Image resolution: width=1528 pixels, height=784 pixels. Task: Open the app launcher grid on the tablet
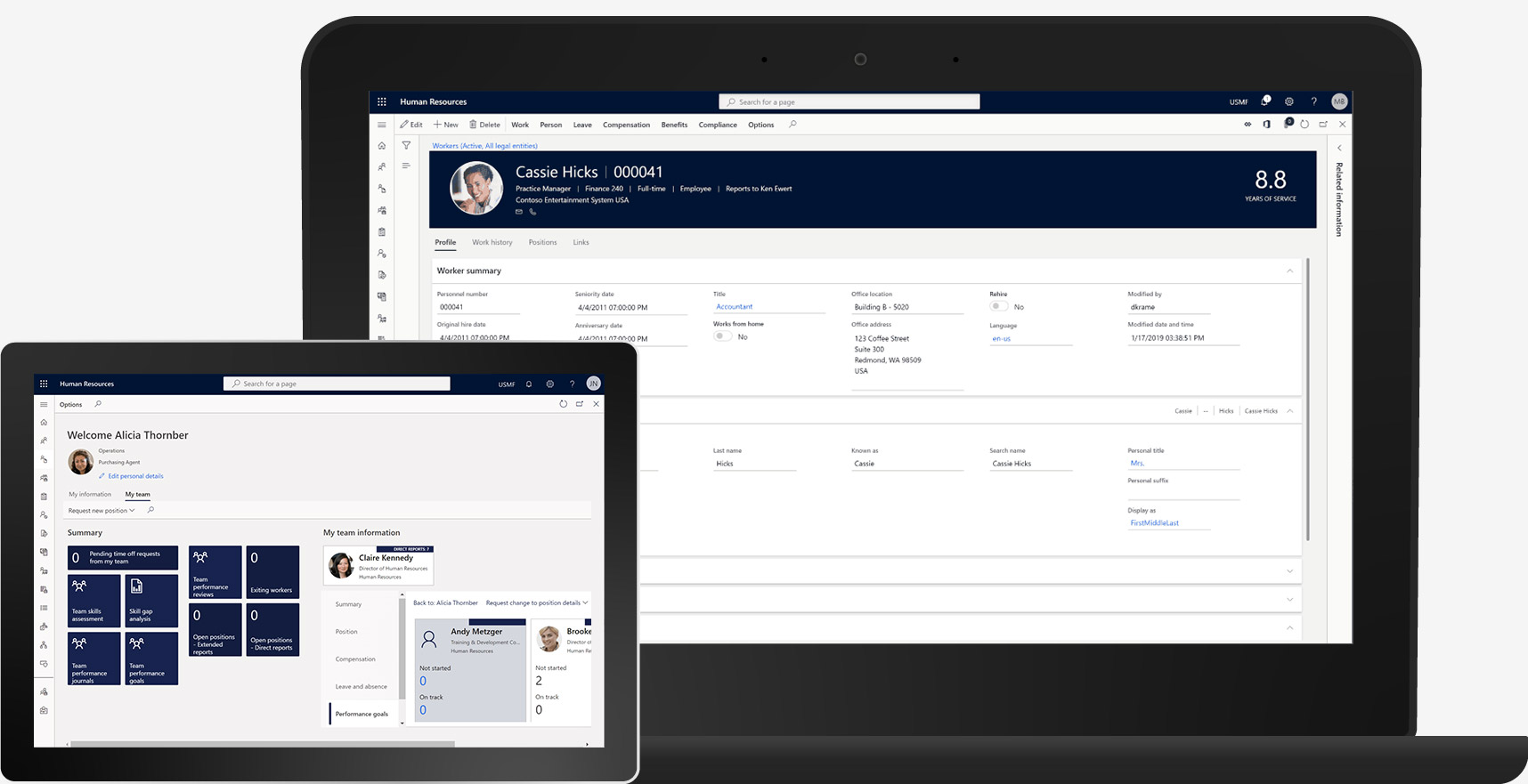tap(44, 384)
